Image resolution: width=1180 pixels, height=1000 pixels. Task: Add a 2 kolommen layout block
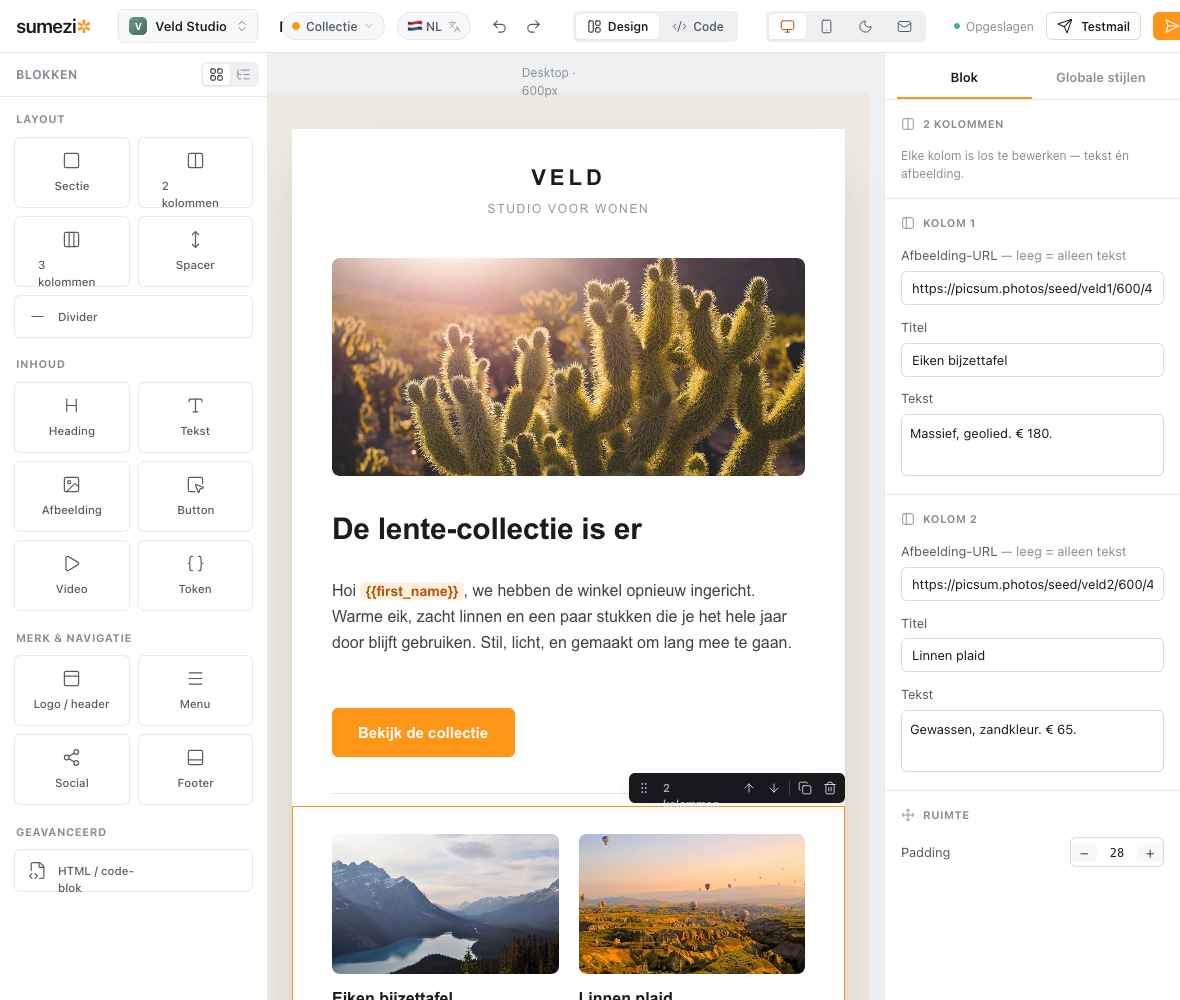click(x=196, y=172)
